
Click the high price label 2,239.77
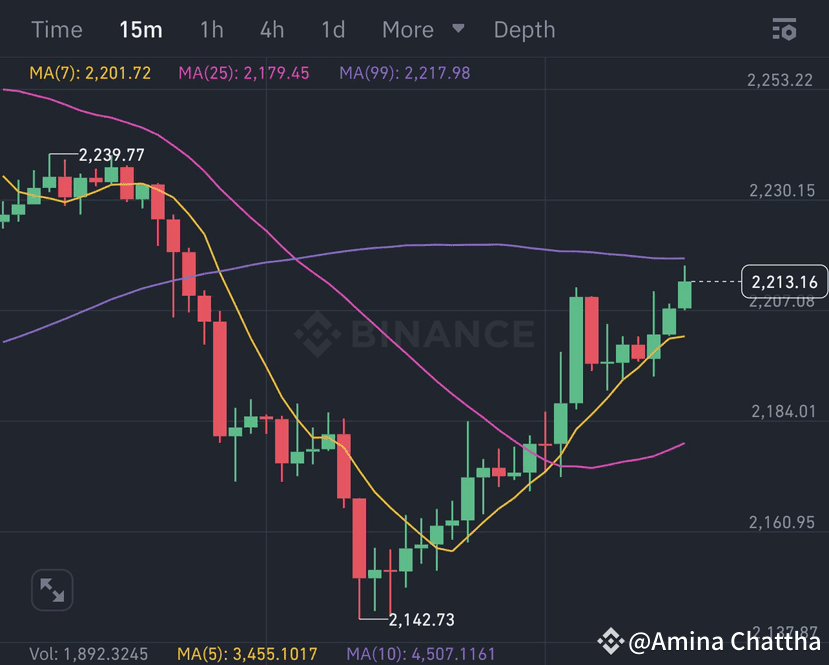click(x=110, y=155)
